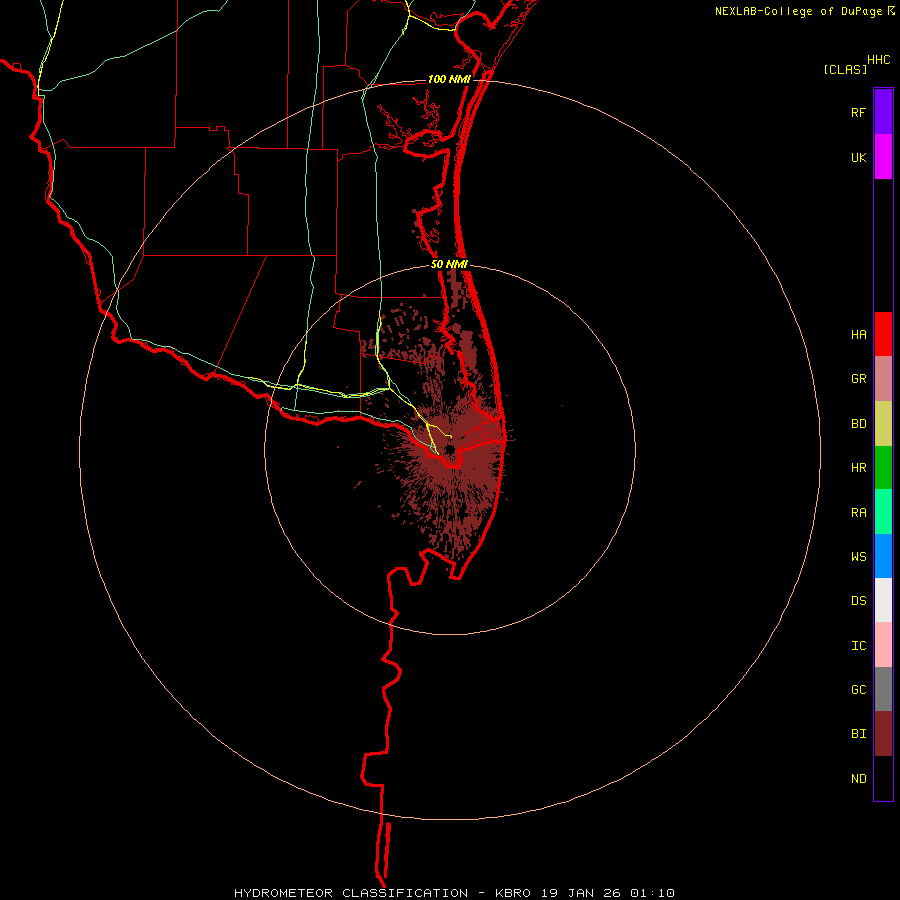900x900 pixels.
Task: Click the ND legend label
Action: coord(858,779)
